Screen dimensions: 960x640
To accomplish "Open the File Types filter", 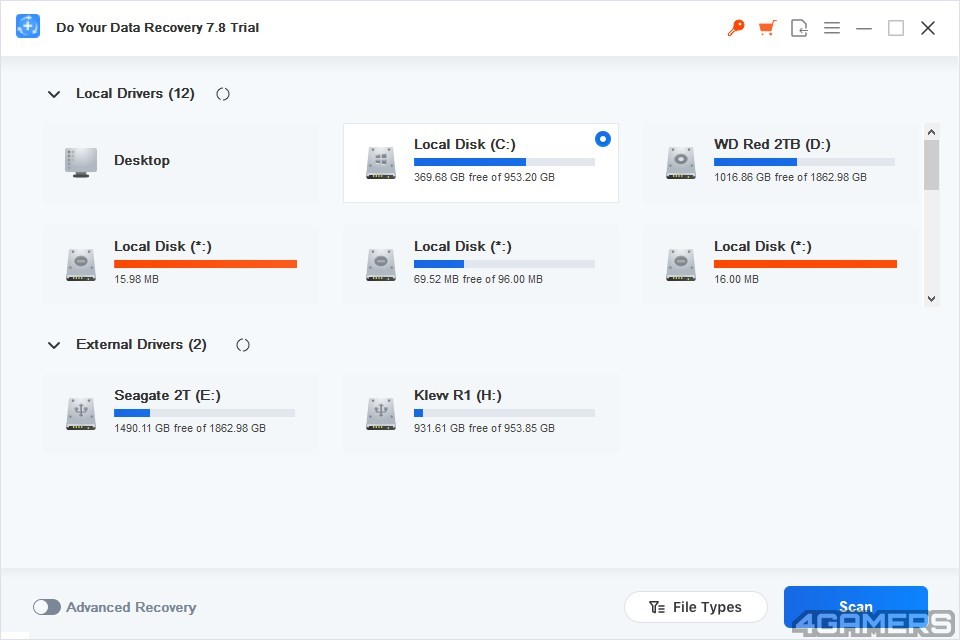I will (x=696, y=607).
